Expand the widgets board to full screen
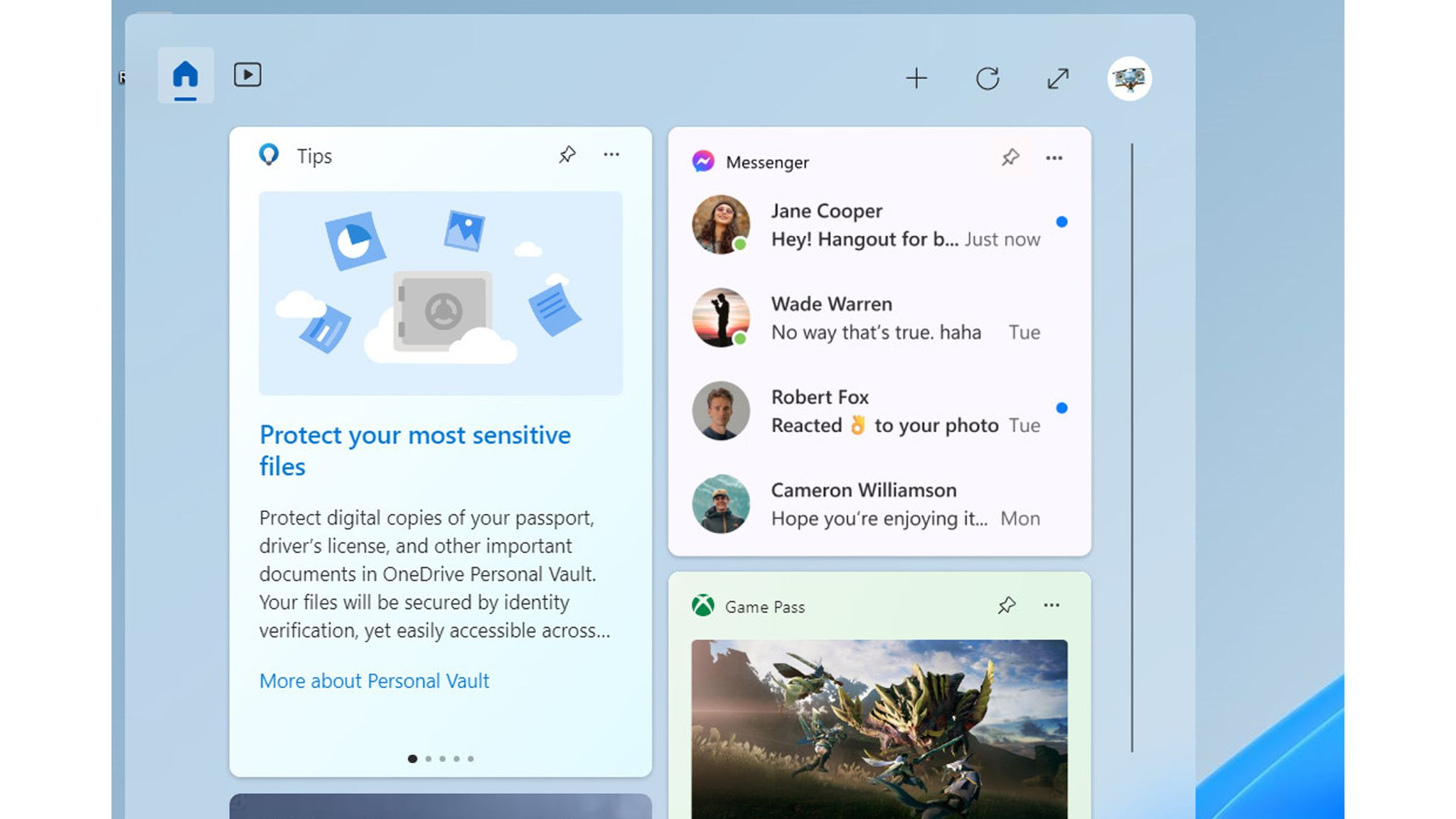The image size is (1456, 819). tap(1056, 78)
